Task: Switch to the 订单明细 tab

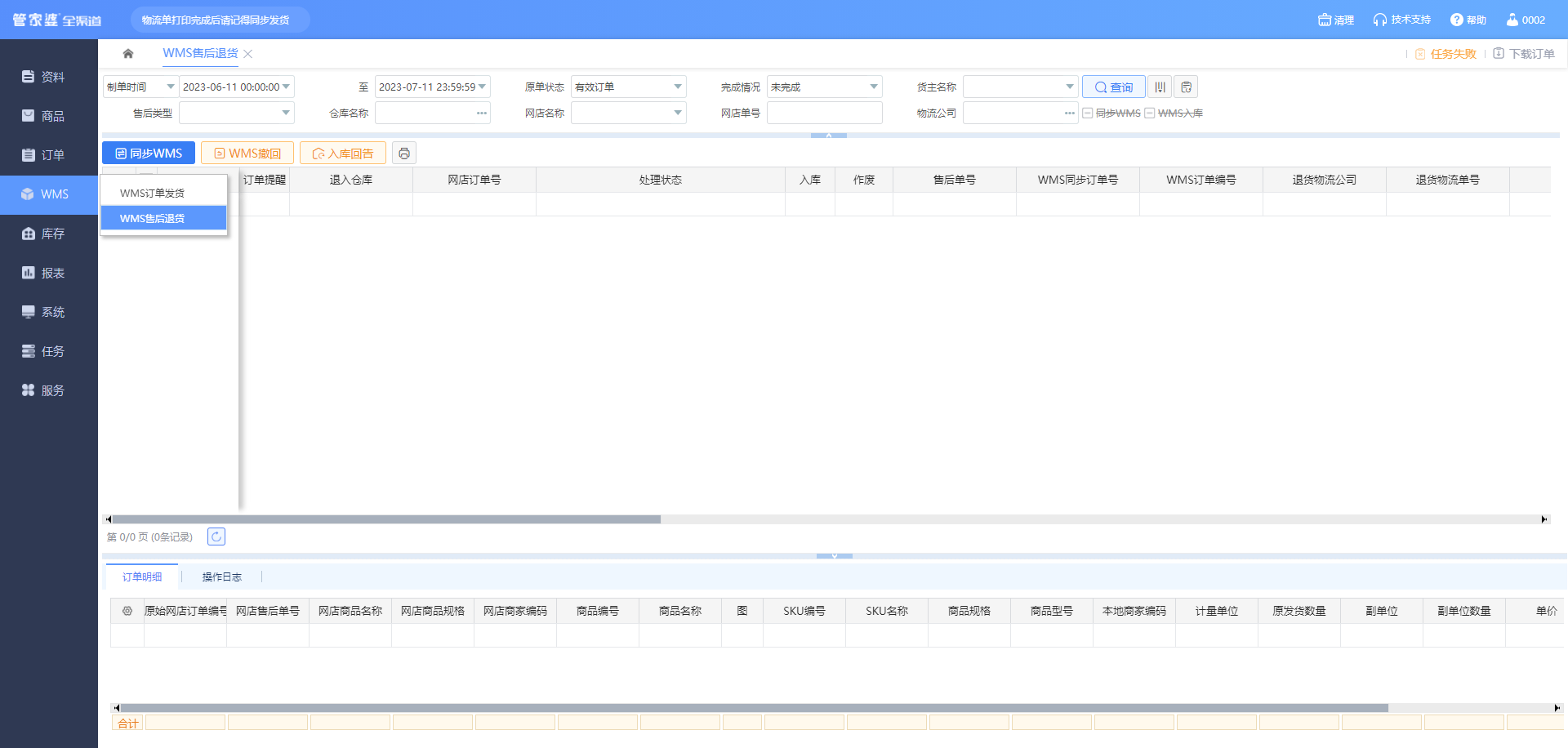Action: click(x=142, y=577)
